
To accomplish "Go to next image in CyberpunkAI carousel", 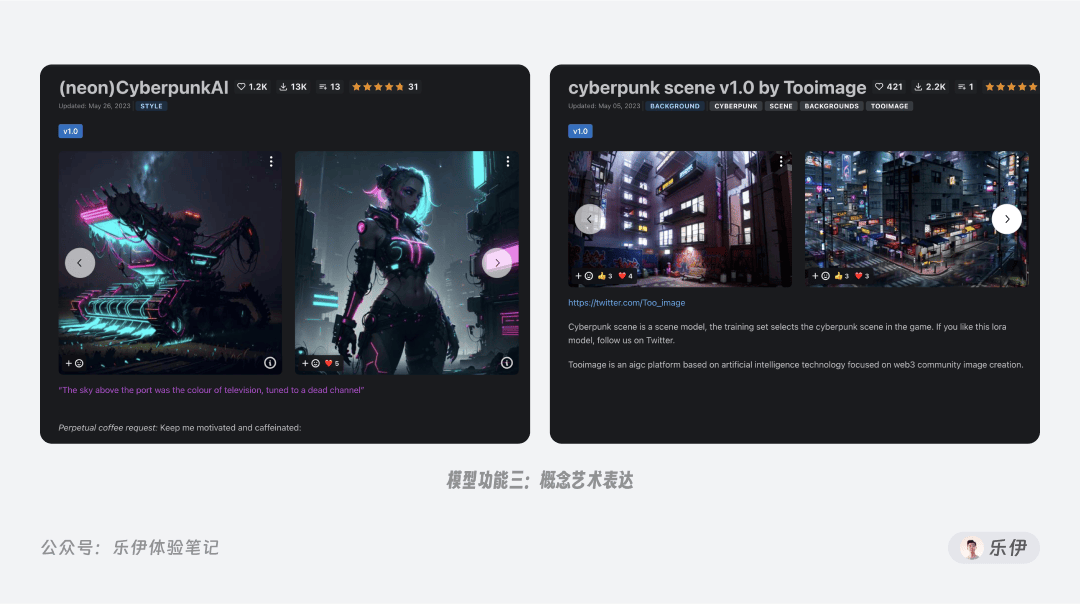I will [x=497, y=262].
